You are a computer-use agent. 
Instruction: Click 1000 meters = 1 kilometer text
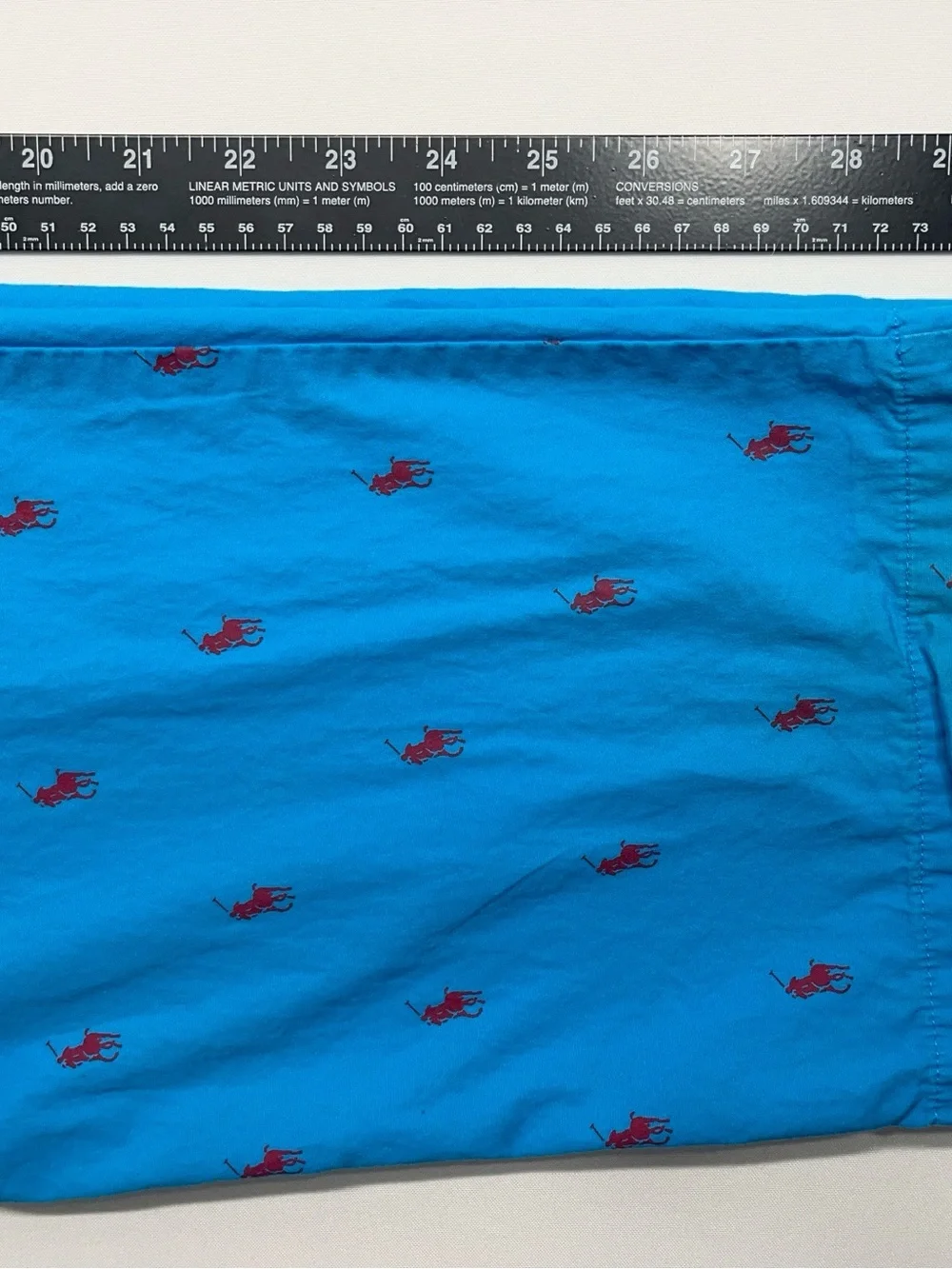tap(501, 201)
